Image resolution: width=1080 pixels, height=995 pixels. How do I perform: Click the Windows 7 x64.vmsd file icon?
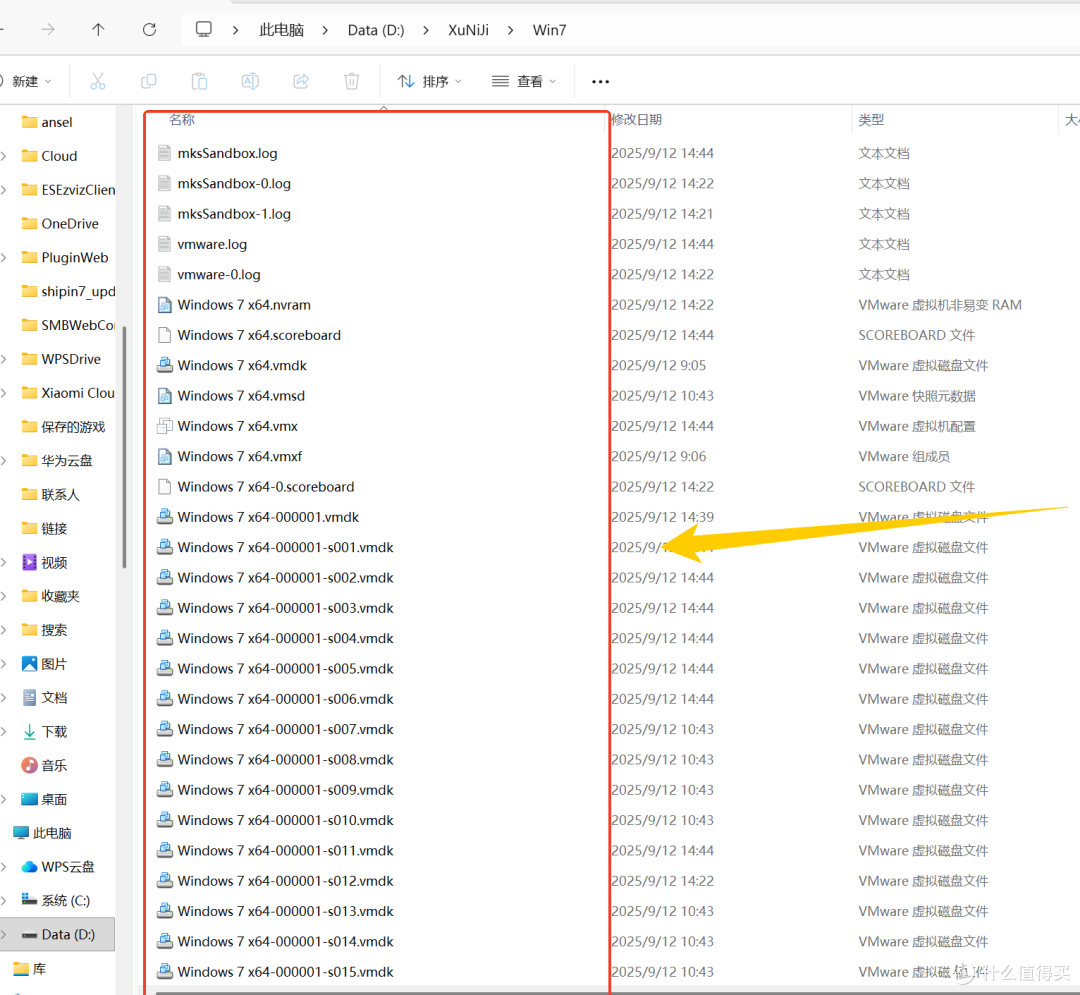pyautogui.click(x=164, y=395)
